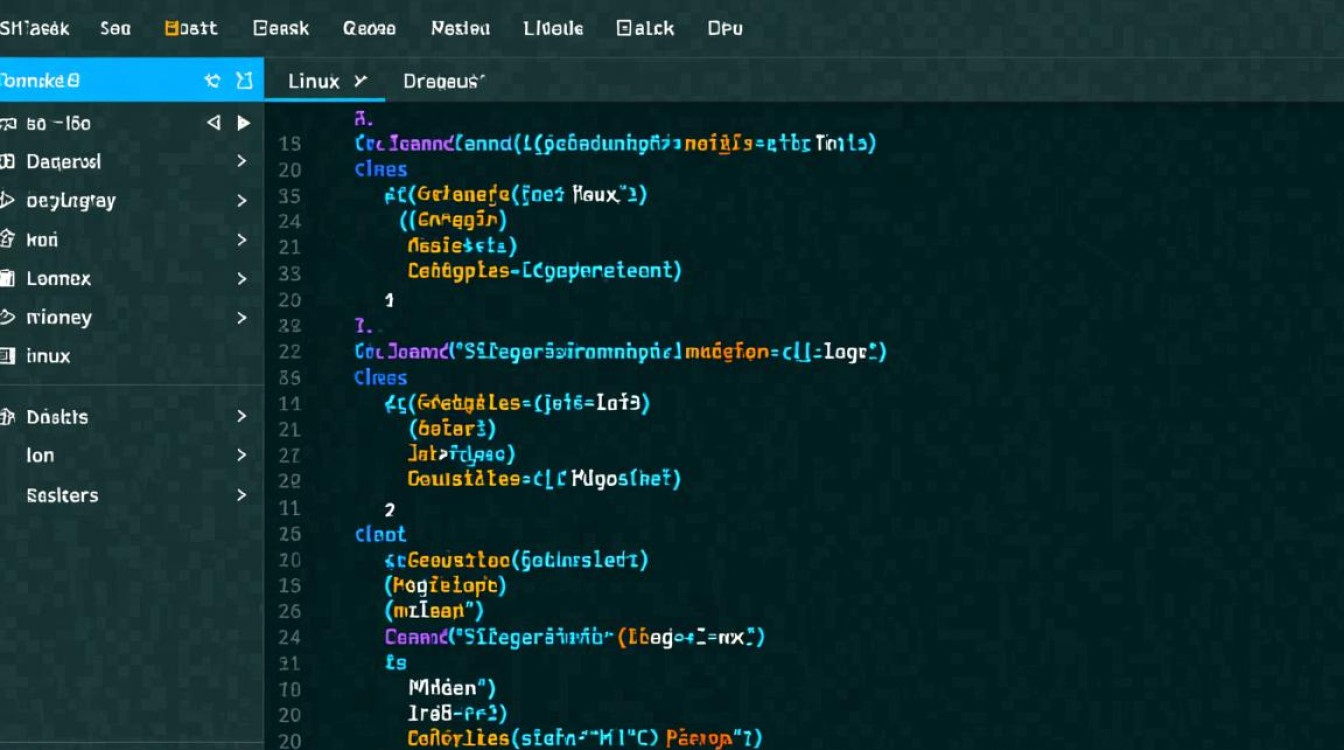Open the Nesieu menu in the top bar
The width and height of the screenshot is (1344, 750).
[x=460, y=28]
